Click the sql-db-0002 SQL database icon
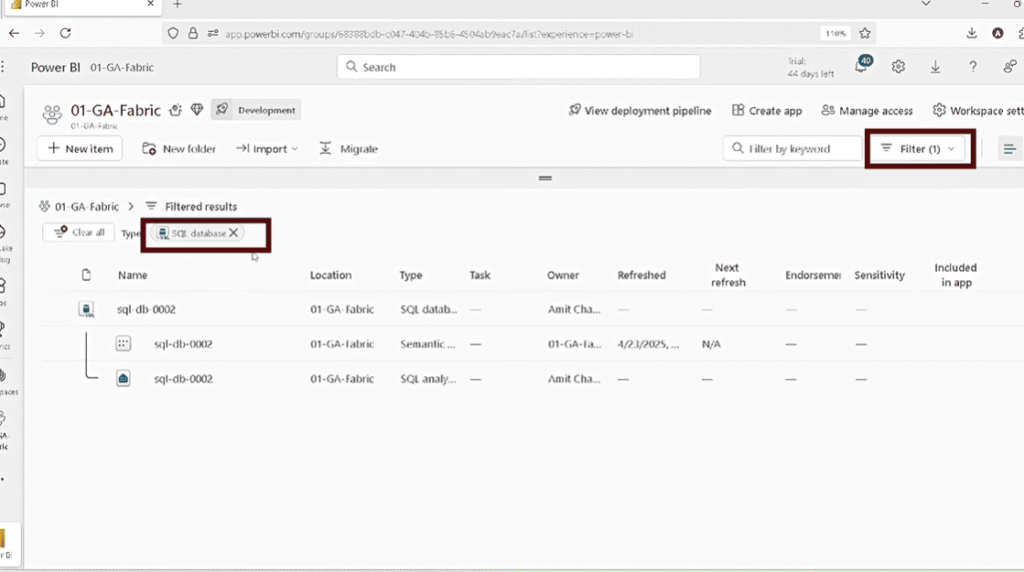This screenshot has height=572, width=1024. point(86,310)
